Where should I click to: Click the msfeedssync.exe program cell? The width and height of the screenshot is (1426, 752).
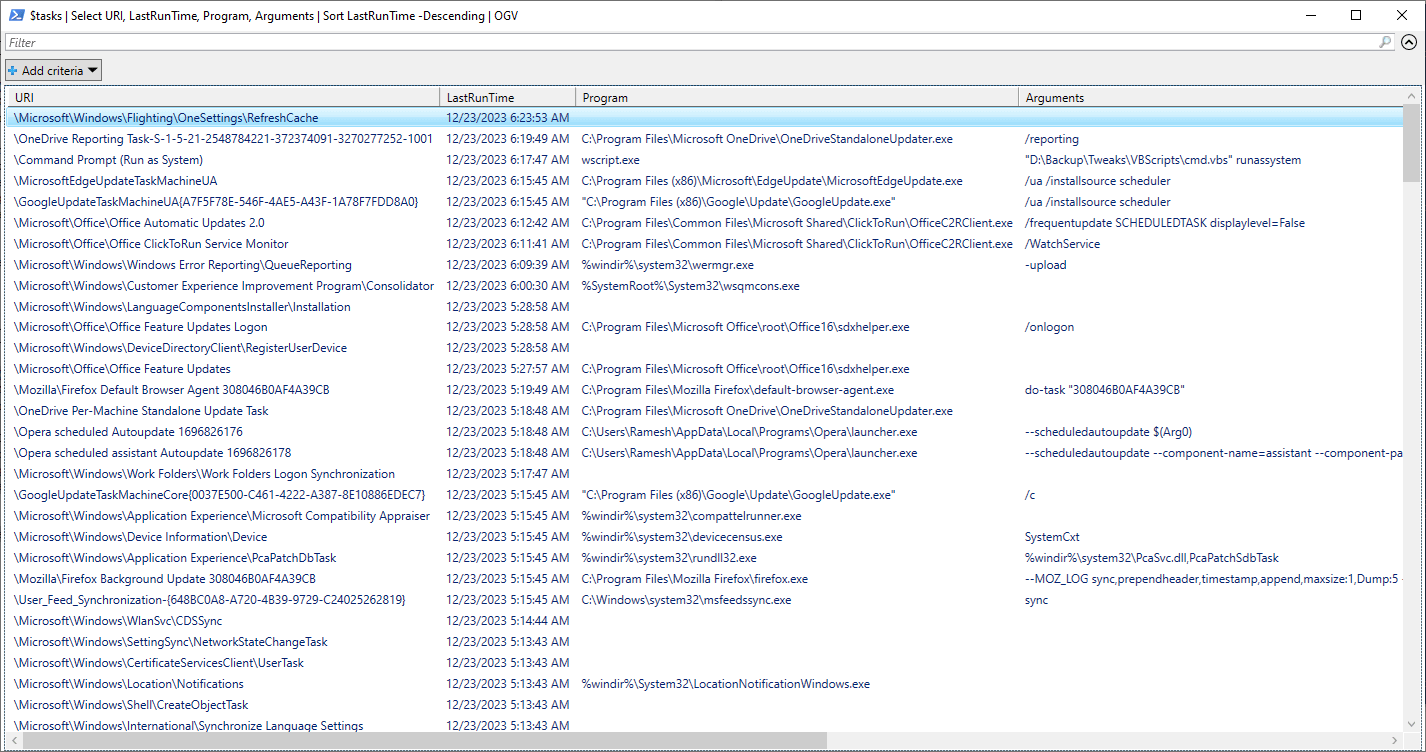(x=687, y=600)
